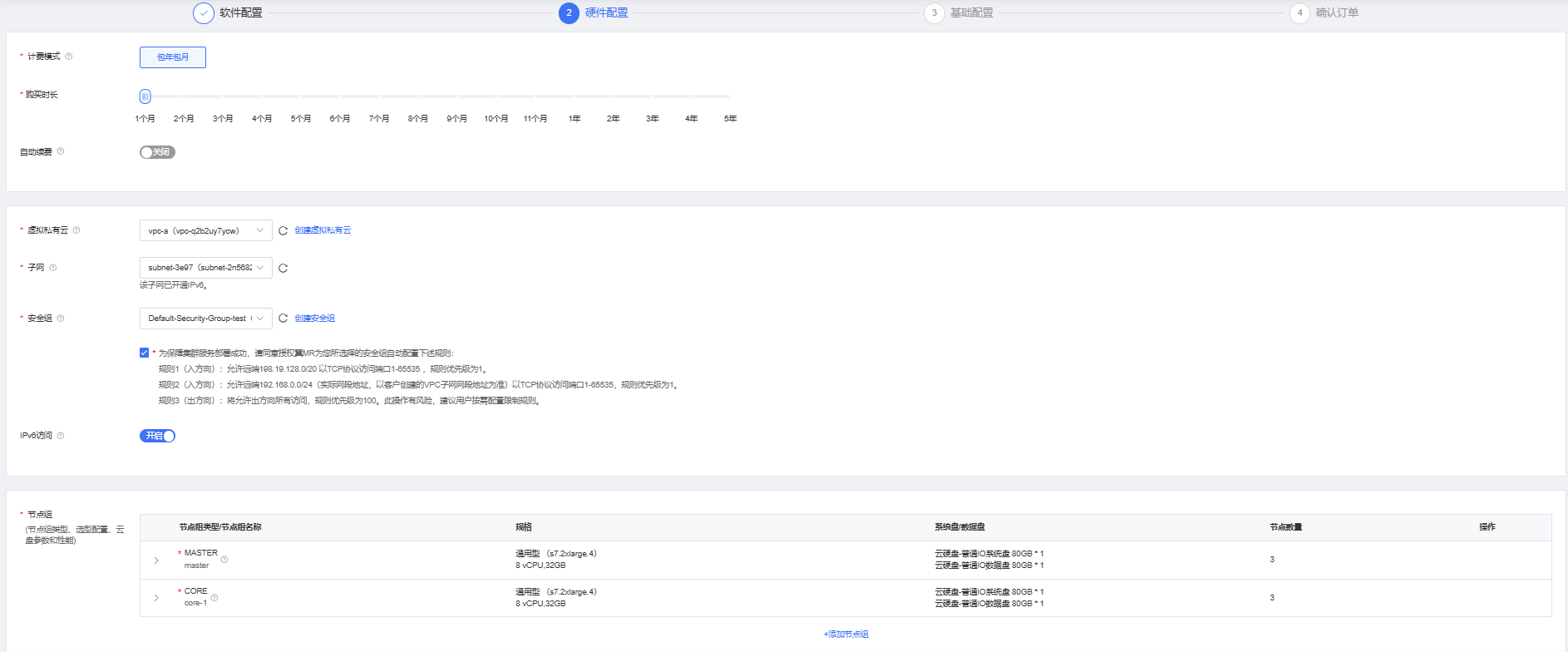Click 规则1（入方向）rule text line
The height and width of the screenshot is (652, 1568).
pyautogui.click(x=323, y=369)
